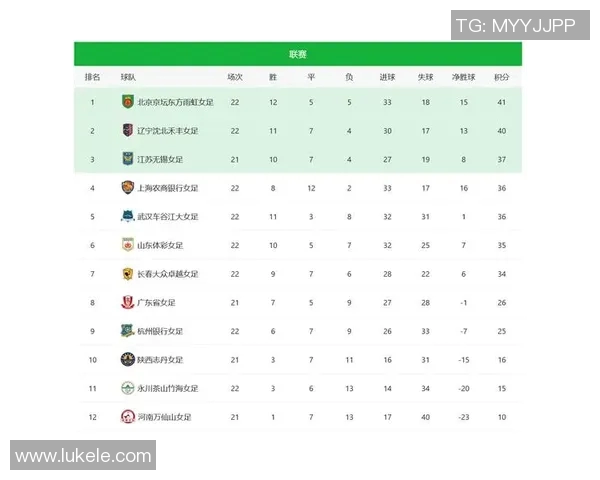Click the 江苏无锡女足 team crest
Screen dimensions: 600x480
127,158
